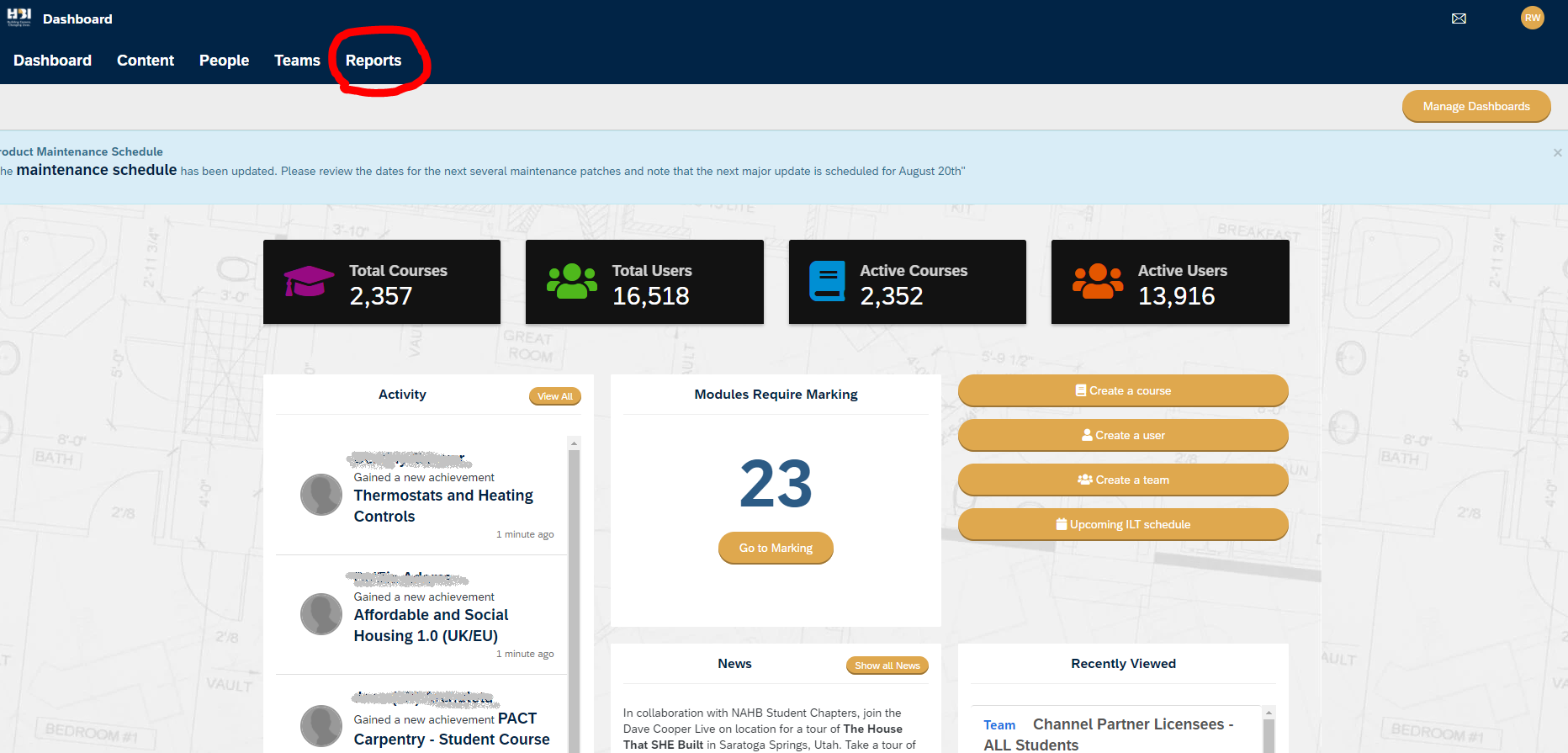The width and height of the screenshot is (1568, 753).
Task: Open the mail envelope icon
Action: click(x=1459, y=19)
